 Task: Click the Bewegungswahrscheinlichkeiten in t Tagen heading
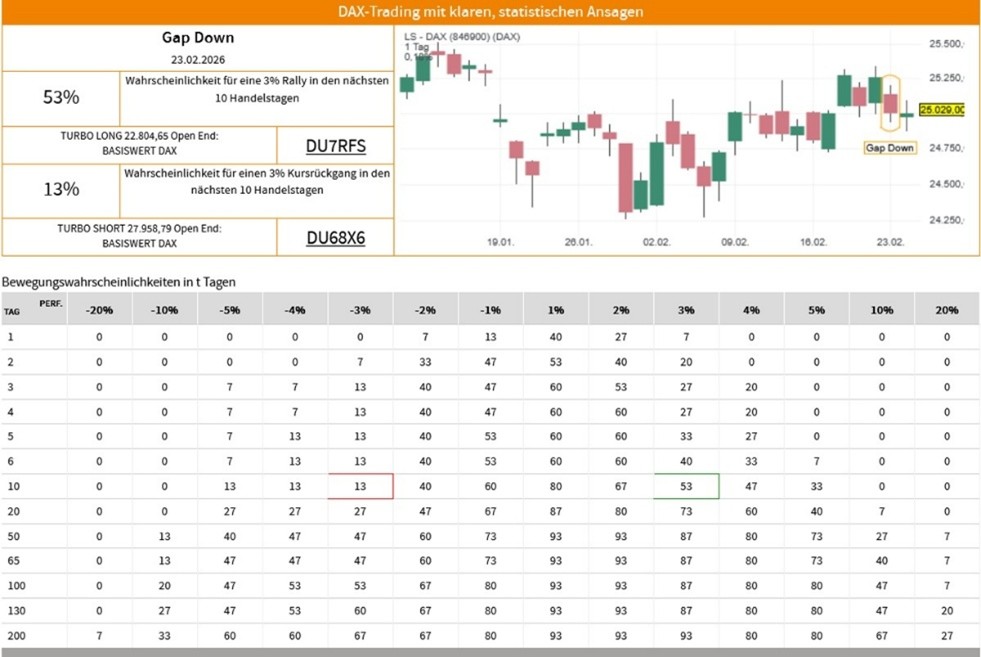click(x=119, y=282)
